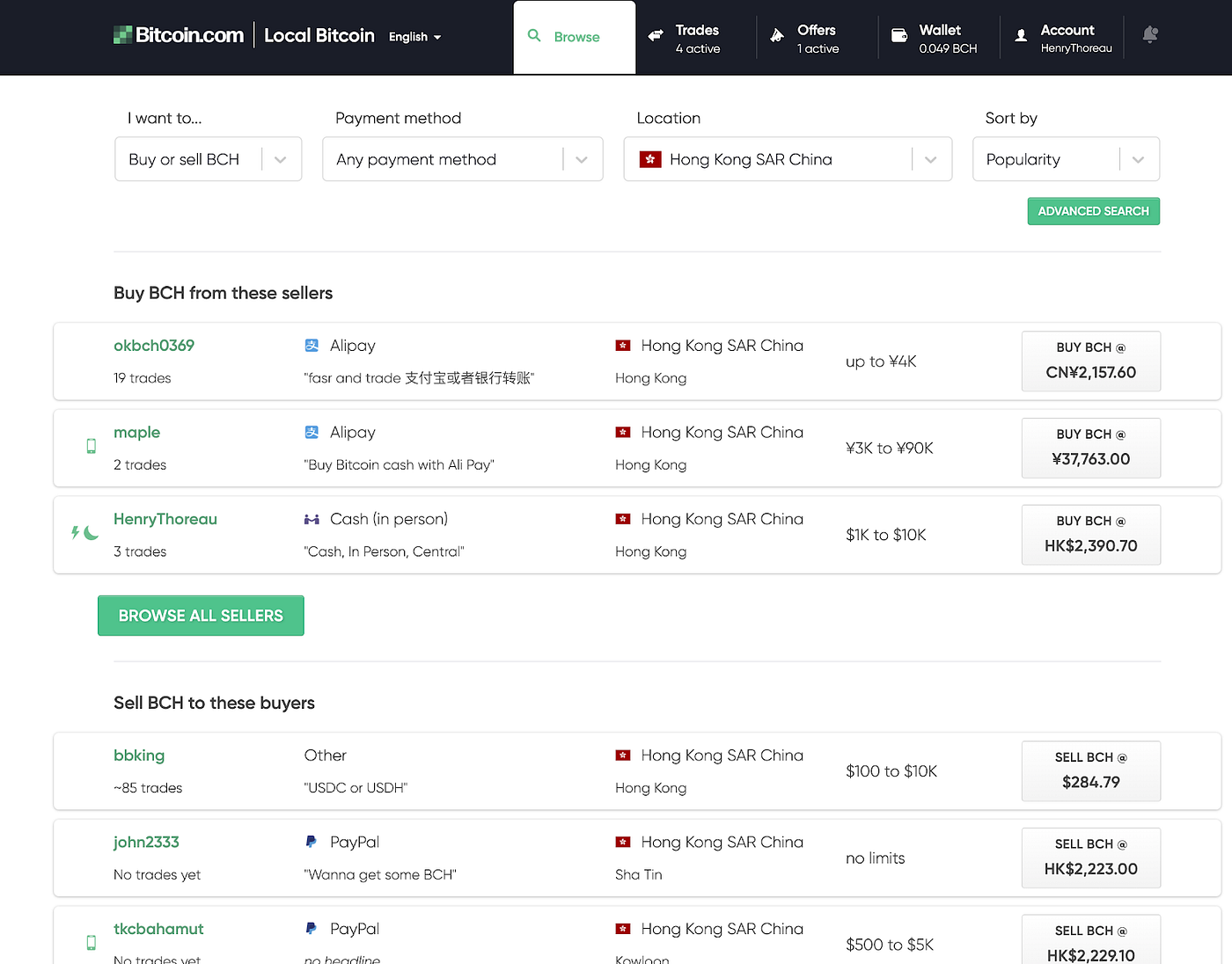Click the "USDC or USDH" headline

click(356, 788)
